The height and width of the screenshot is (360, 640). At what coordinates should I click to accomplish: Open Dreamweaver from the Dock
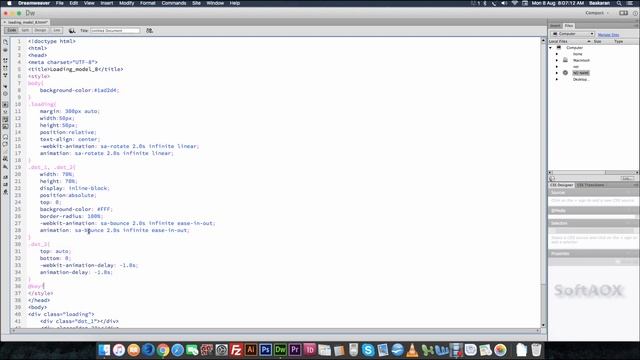[x=280, y=350]
